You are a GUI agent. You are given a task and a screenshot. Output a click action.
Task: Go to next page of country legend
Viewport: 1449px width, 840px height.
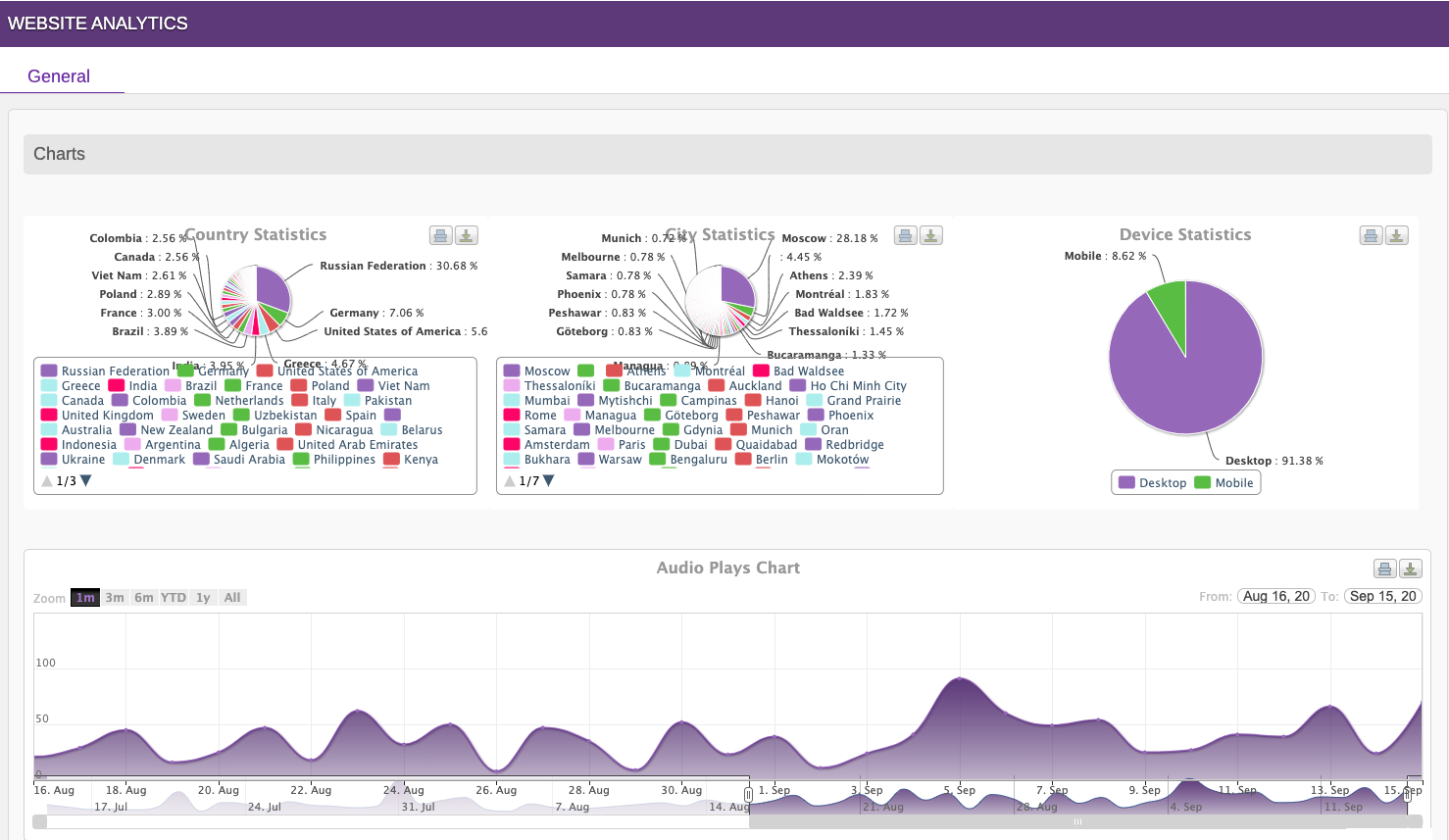click(x=86, y=480)
